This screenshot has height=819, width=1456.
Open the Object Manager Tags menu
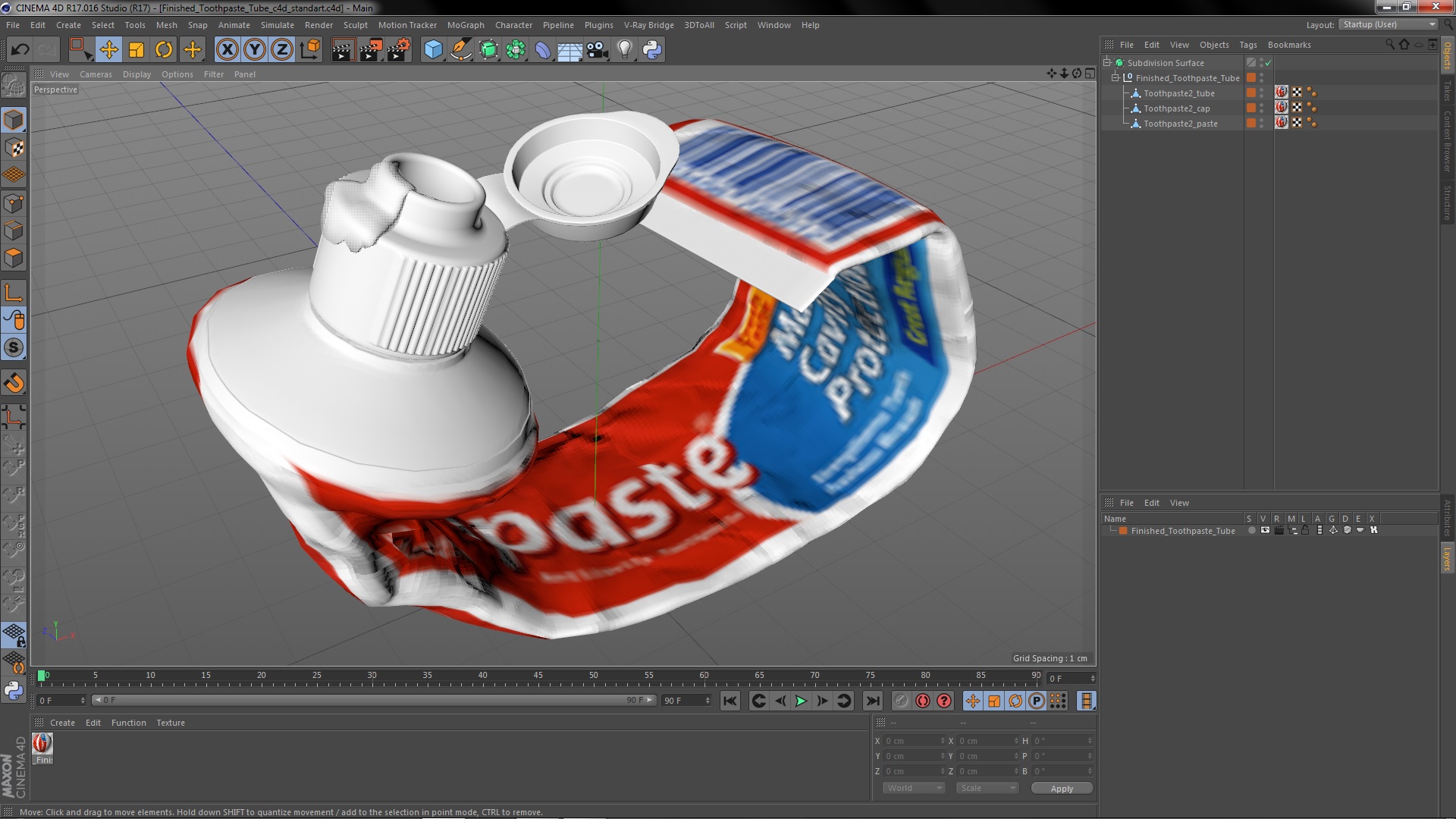click(1247, 45)
